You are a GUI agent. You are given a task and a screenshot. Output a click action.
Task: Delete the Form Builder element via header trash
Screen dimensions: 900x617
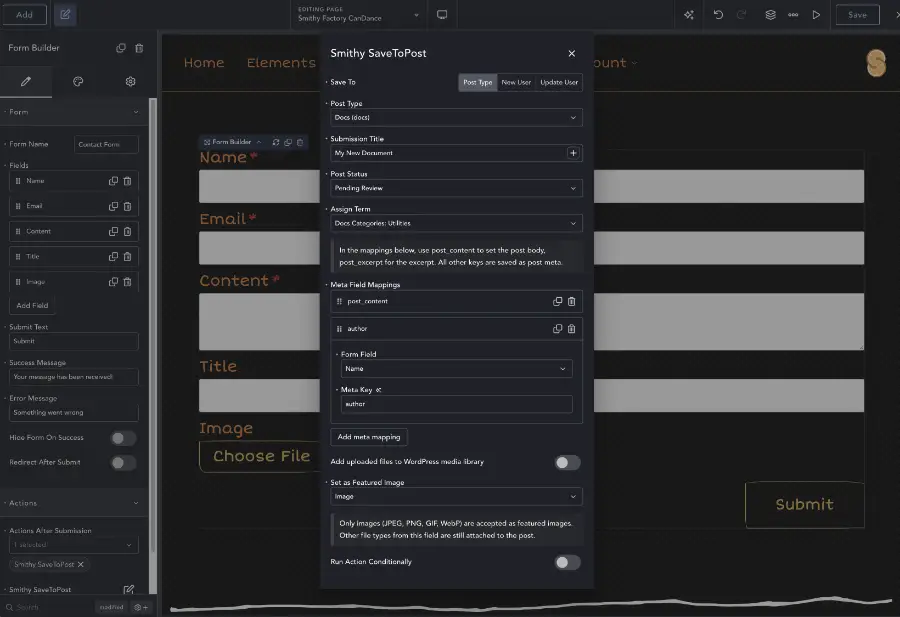139,48
